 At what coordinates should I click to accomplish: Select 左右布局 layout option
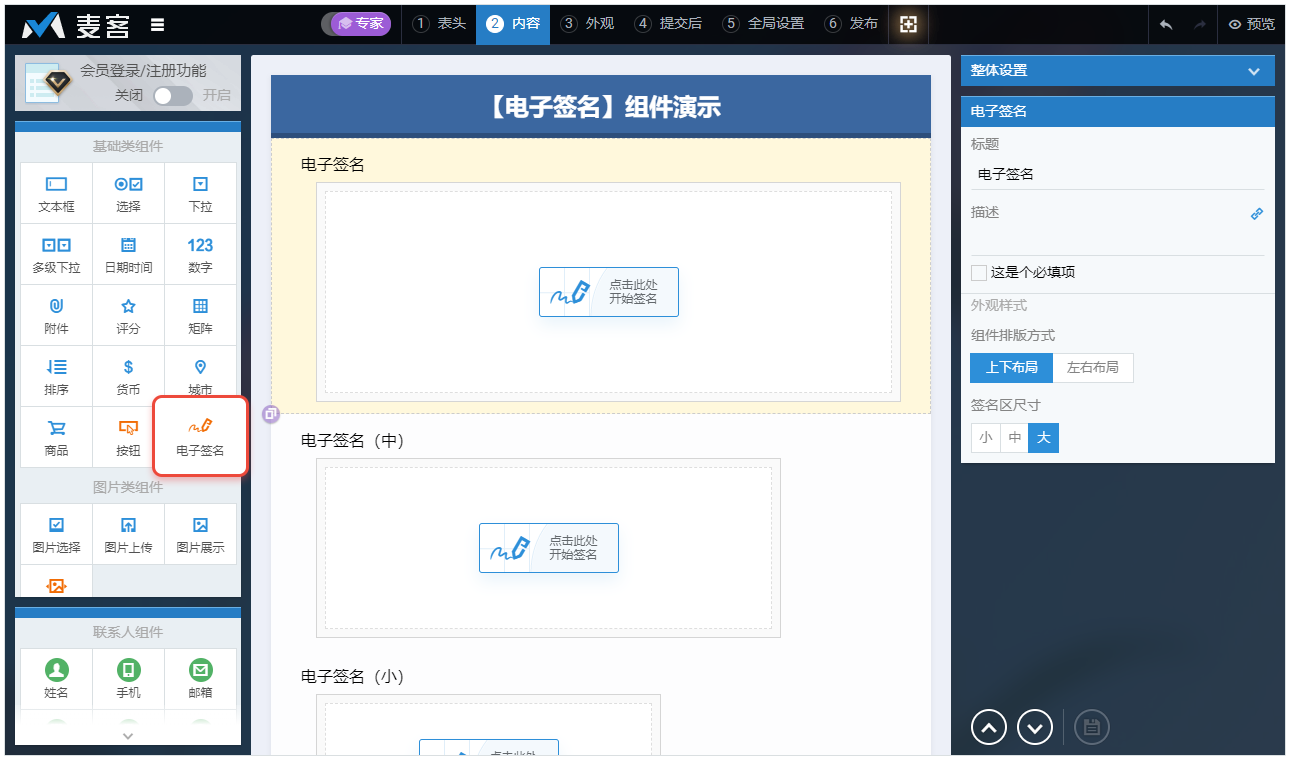coord(1093,367)
